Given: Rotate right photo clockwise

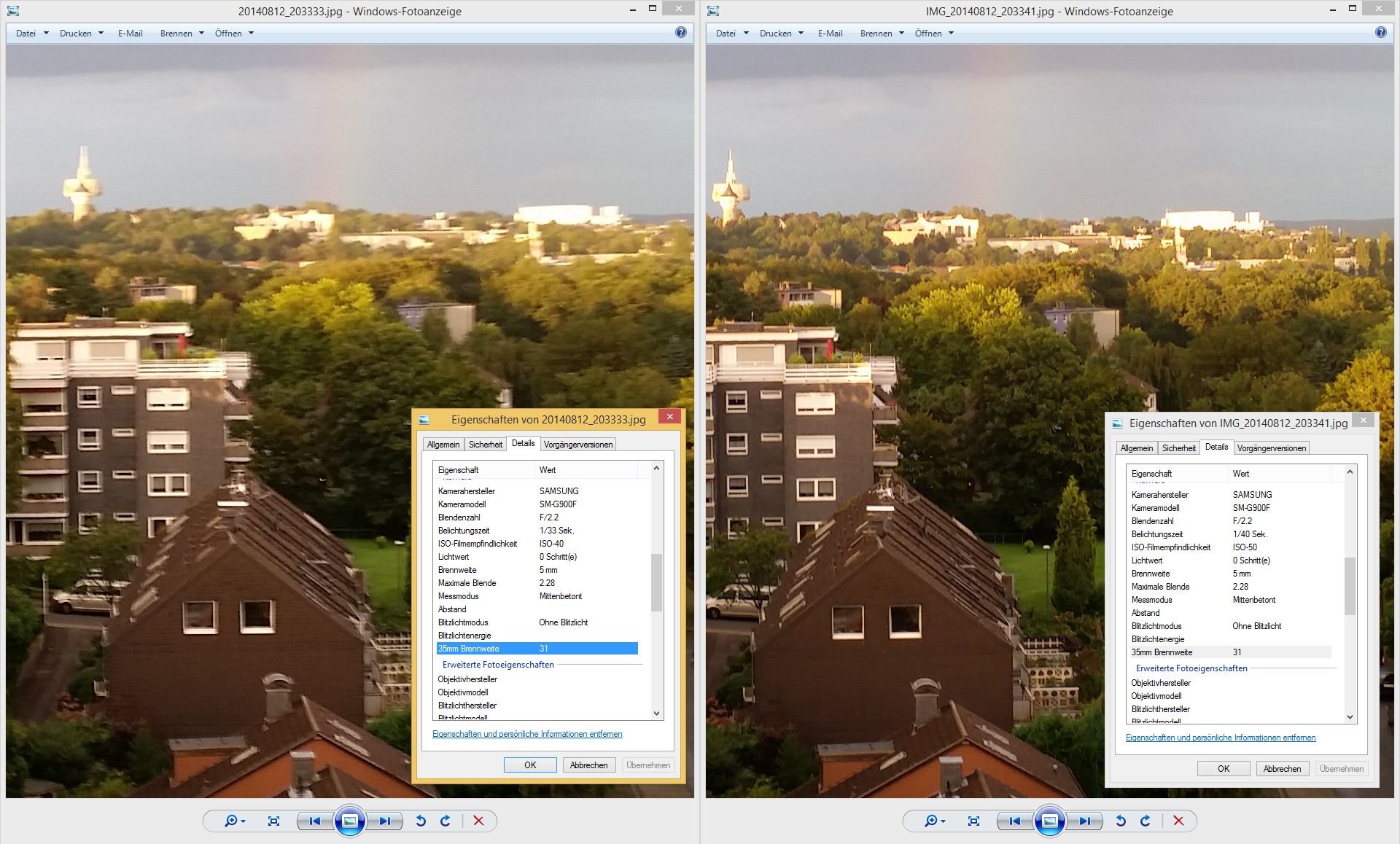Looking at the screenshot, I should pos(1146,821).
